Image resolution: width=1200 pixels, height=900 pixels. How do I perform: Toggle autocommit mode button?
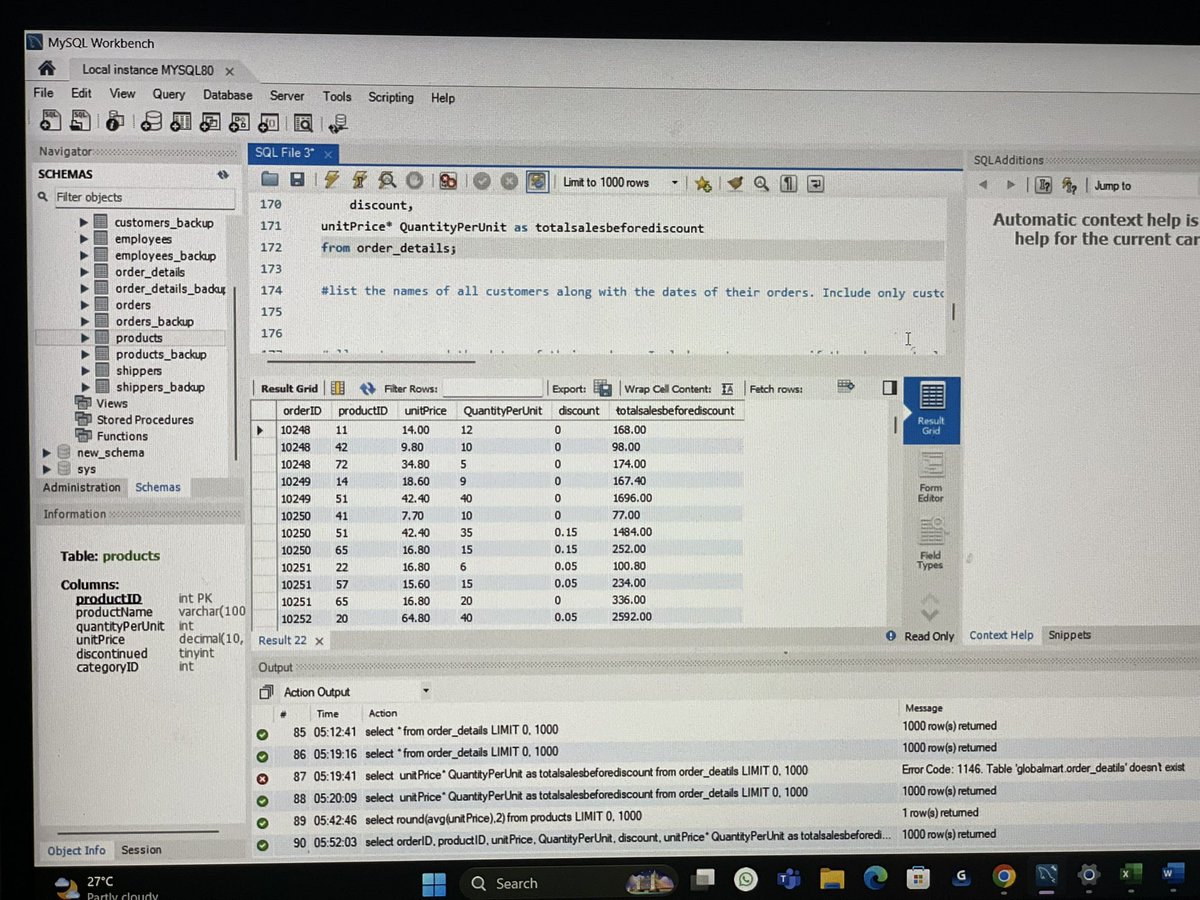point(538,182)
